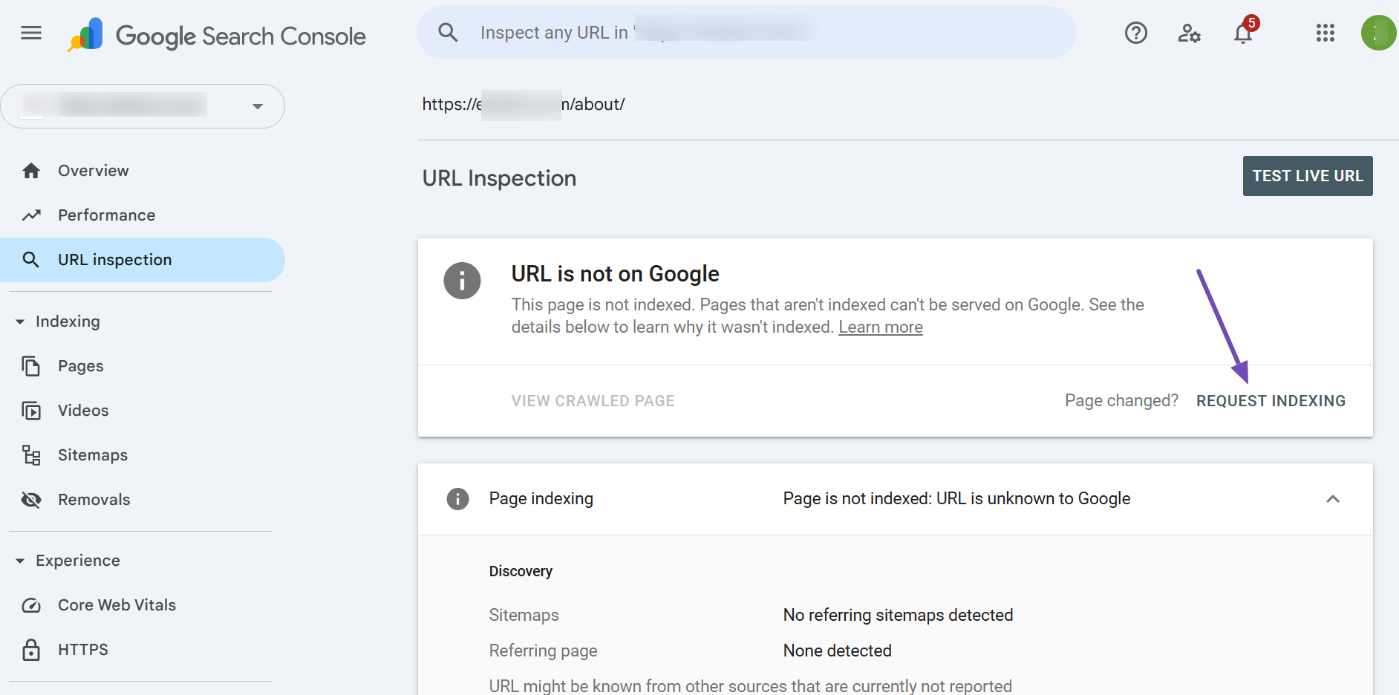Click the Google Search Console logo

217,36
